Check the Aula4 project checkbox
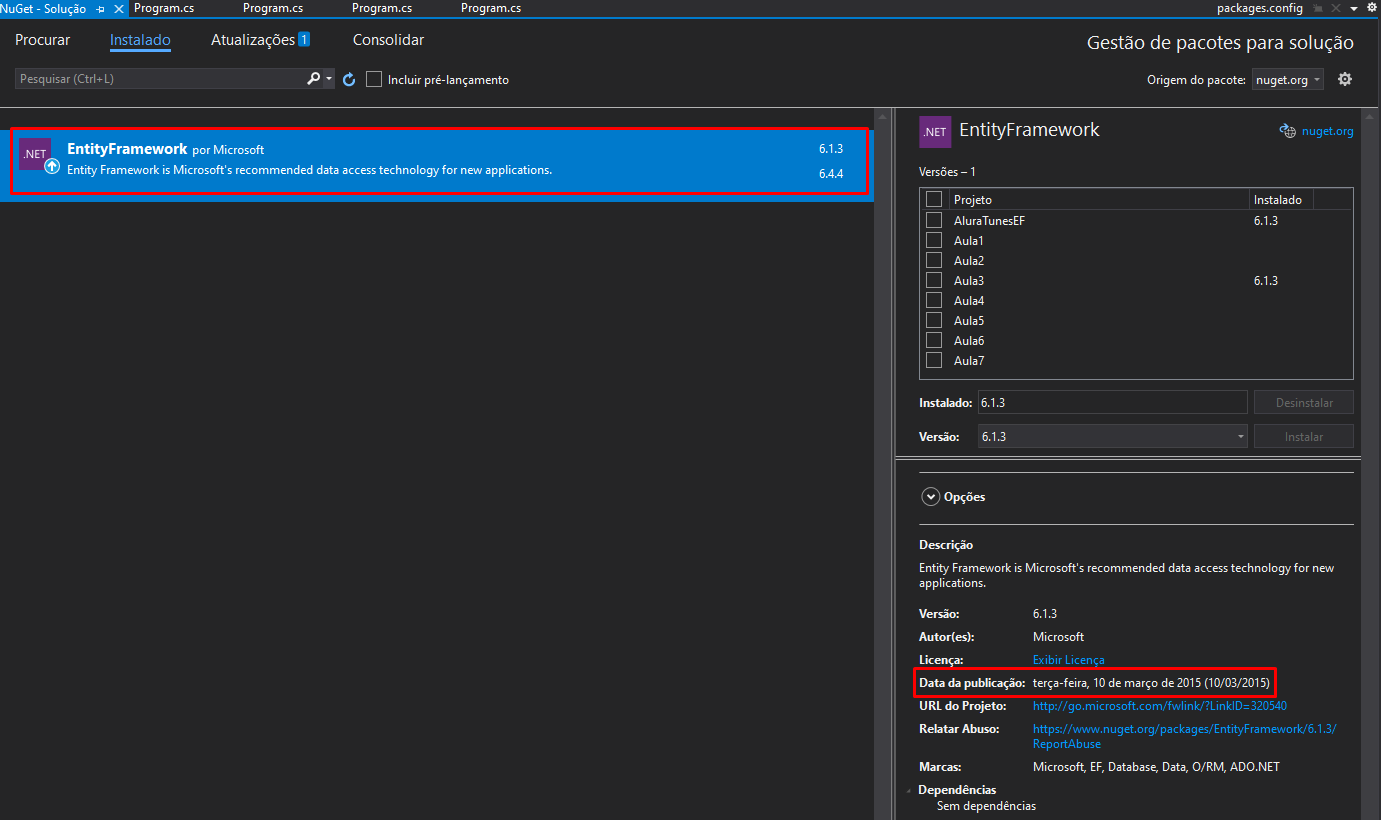Image resolution: width=1381 pixels, height=820 pixels. pyautogui.click(x=934, y=300)
